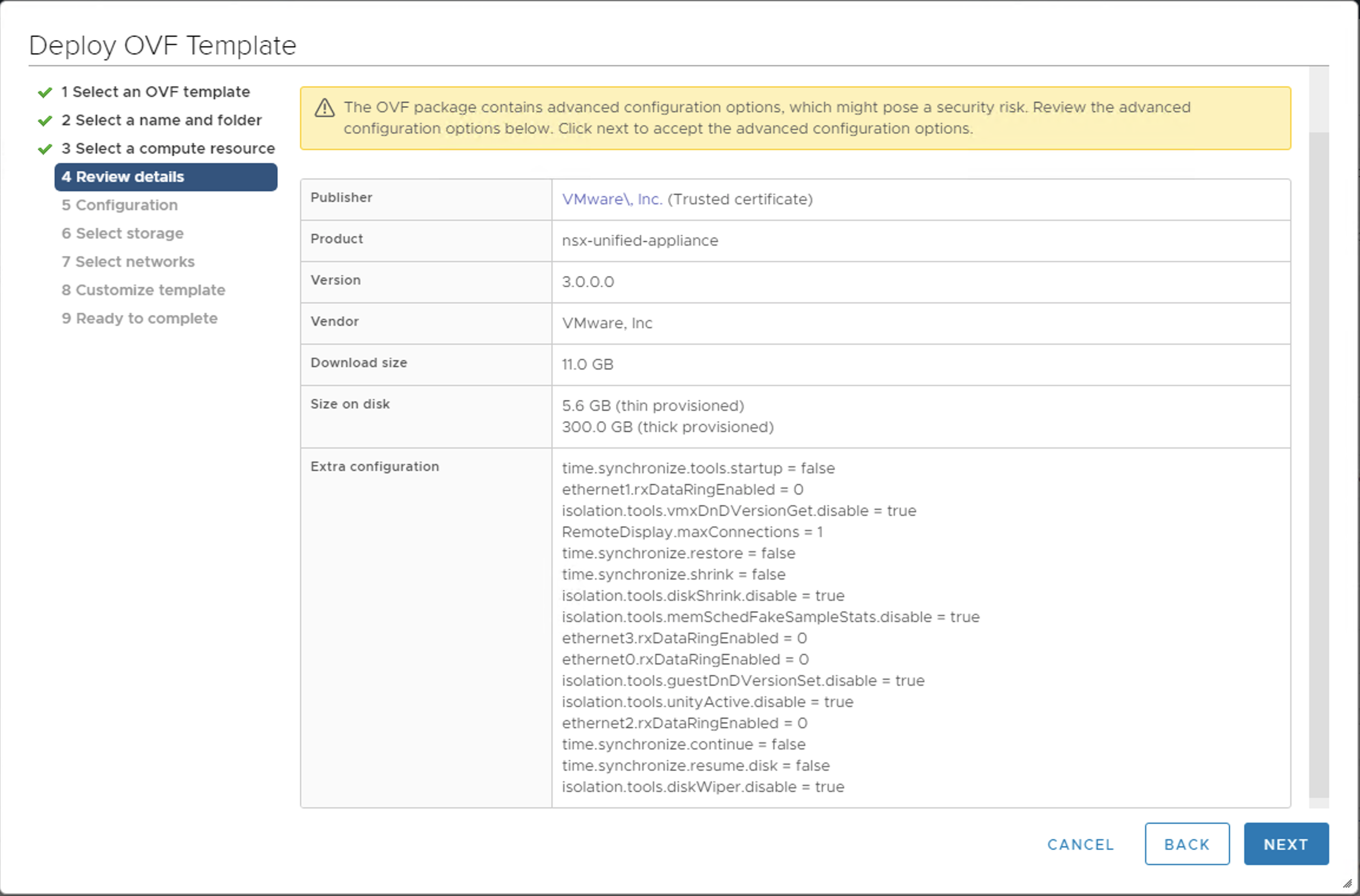
Task: Click the time.synchronize.resume.disk = false line
Action: [696, 766]
